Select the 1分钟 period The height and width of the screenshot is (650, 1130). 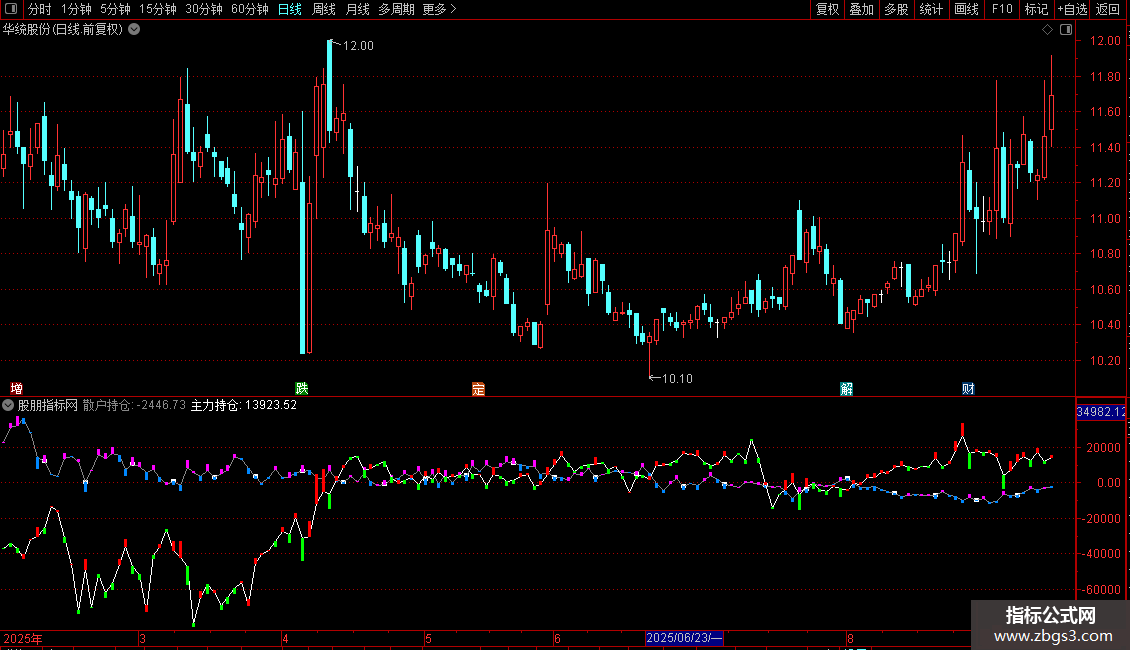[76, 9]
